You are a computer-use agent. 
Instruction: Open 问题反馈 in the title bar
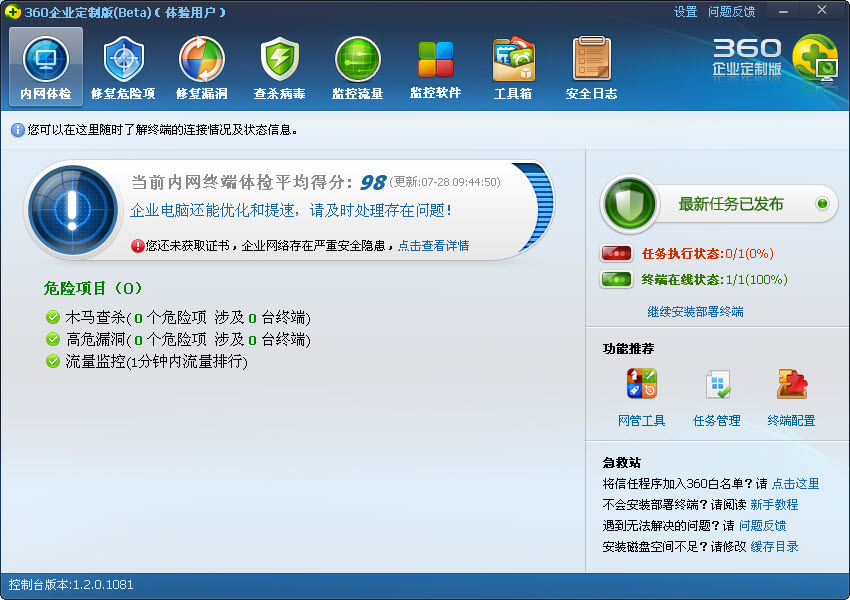tap(731, 11)
